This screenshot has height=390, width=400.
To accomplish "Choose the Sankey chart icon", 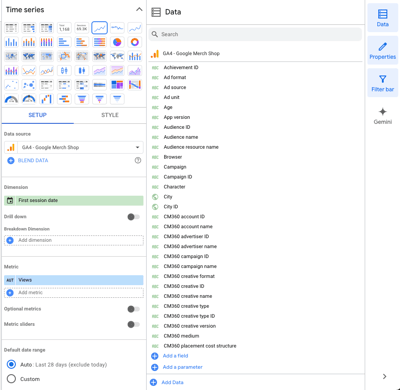I will click(x=135, y=85).
